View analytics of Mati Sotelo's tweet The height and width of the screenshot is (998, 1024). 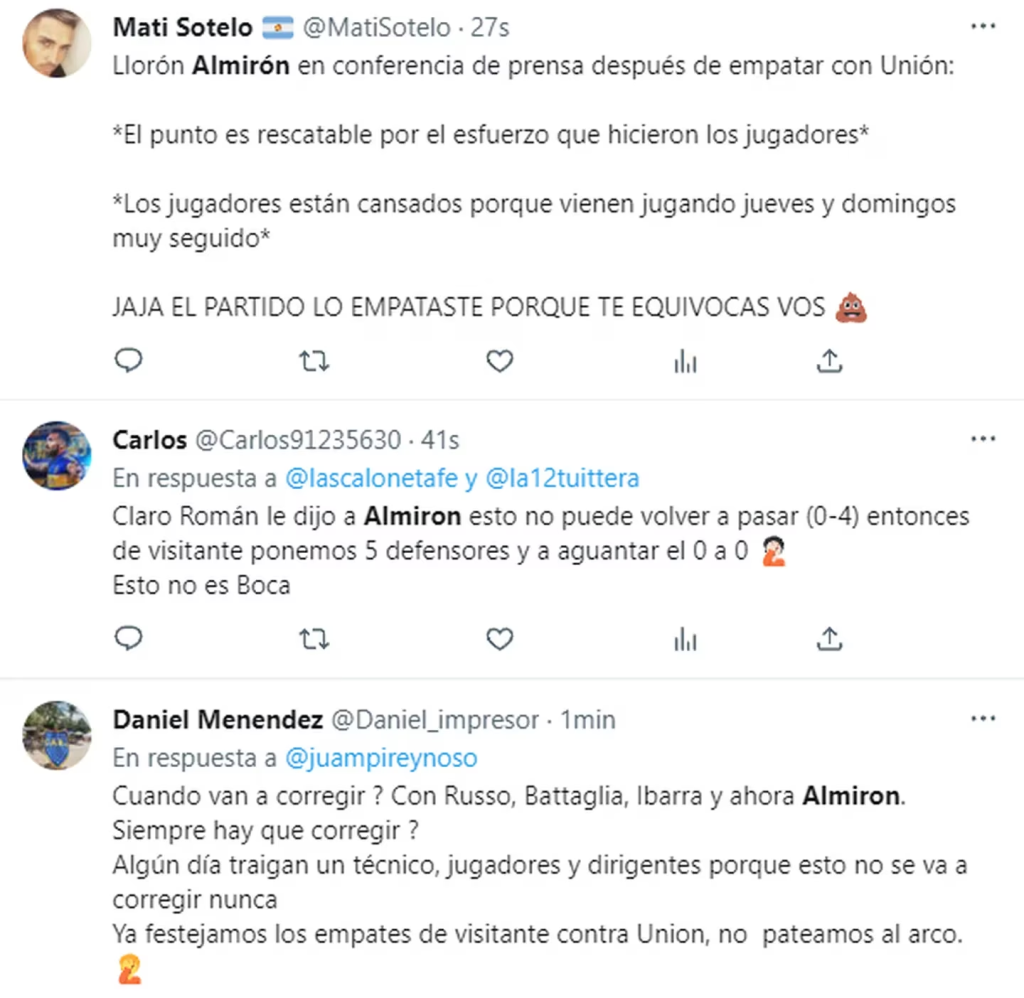pyautogui.click(x=685, y=361)
